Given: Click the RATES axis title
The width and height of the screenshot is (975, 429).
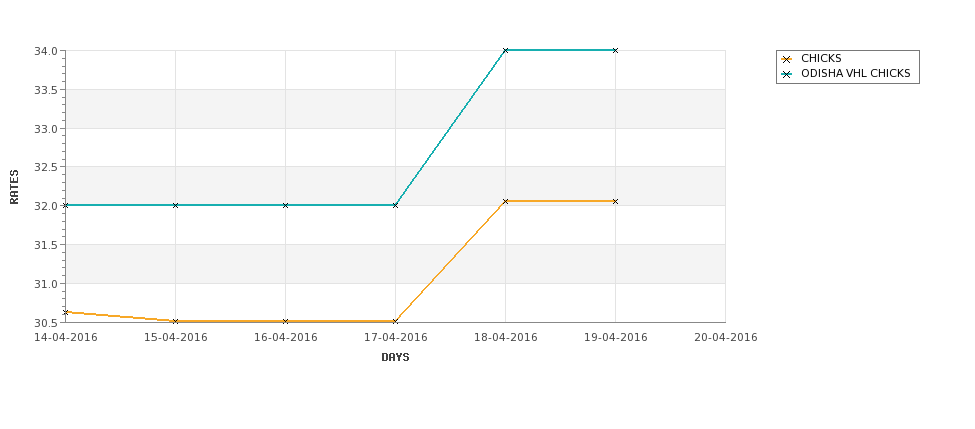Looking at the screenshot, I should tap(14, 187).
